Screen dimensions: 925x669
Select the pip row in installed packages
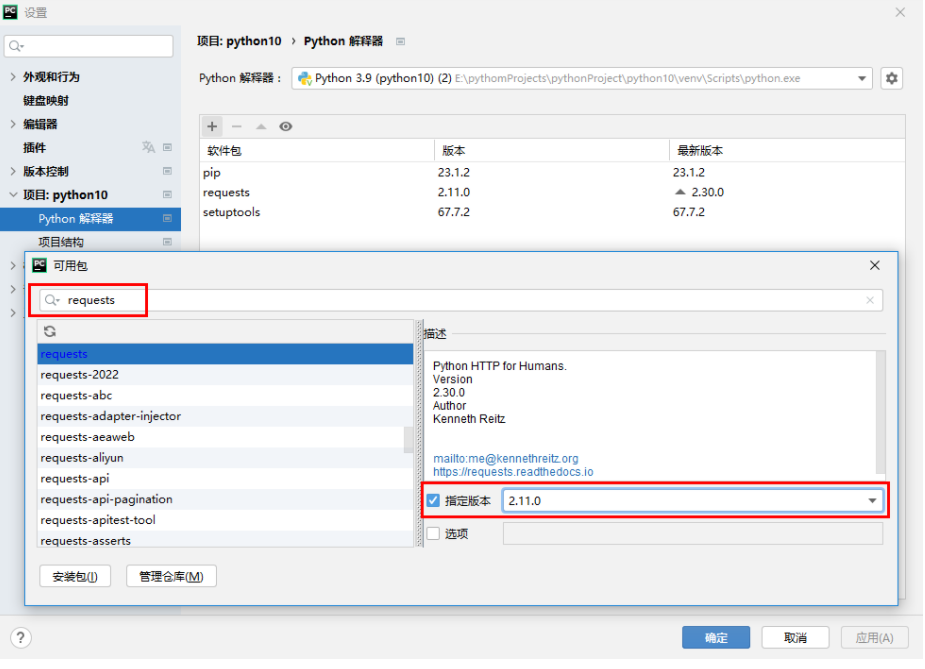(552, 173)
